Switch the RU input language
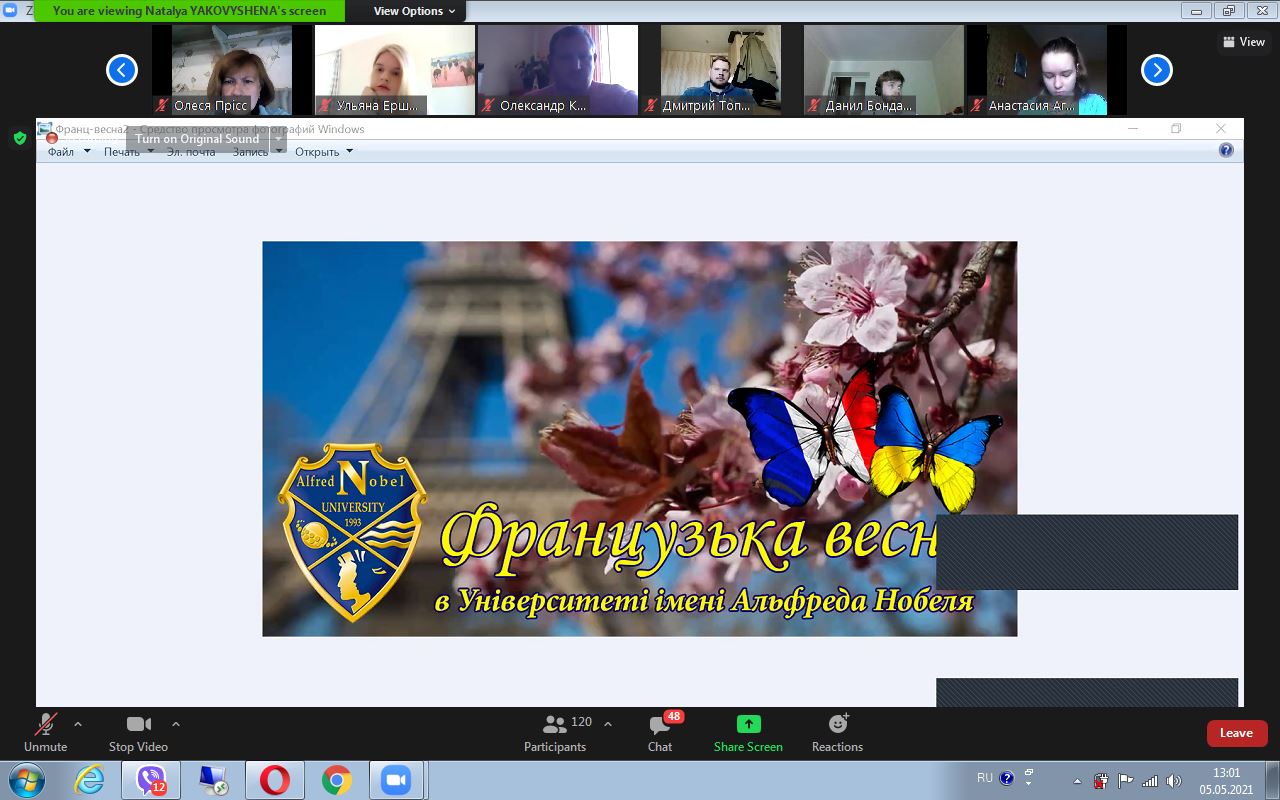1280x800 pixels. 985,778
